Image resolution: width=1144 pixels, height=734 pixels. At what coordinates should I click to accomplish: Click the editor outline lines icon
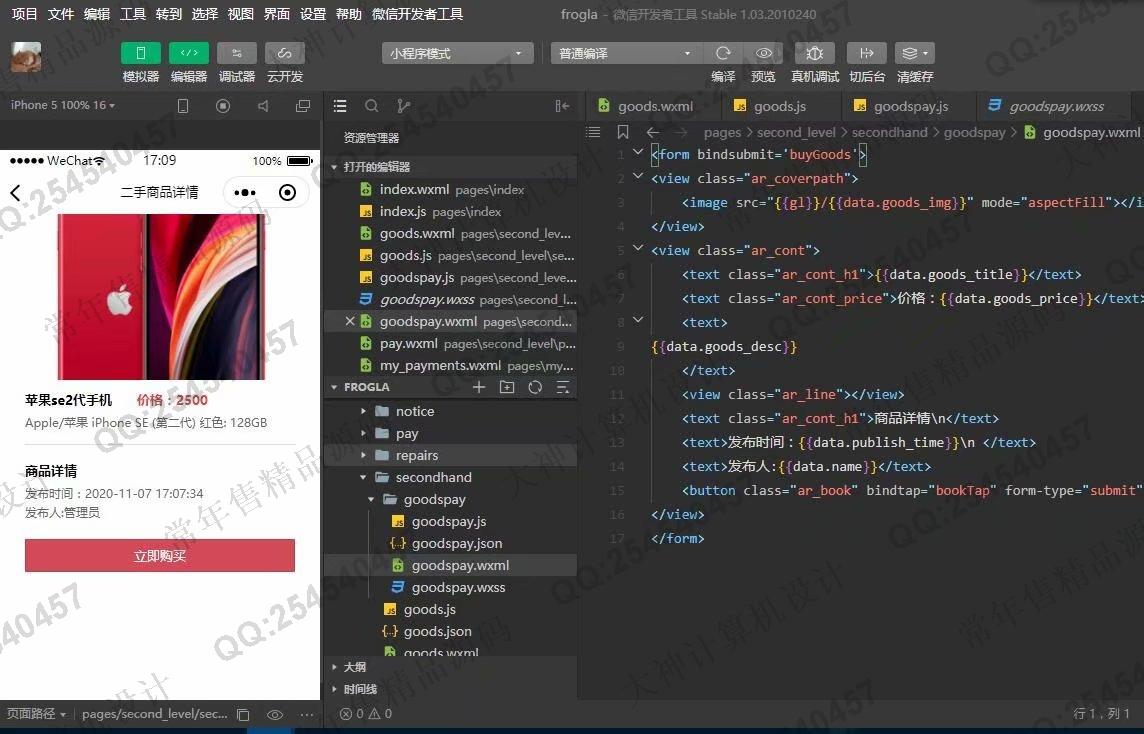pos(593,132)
